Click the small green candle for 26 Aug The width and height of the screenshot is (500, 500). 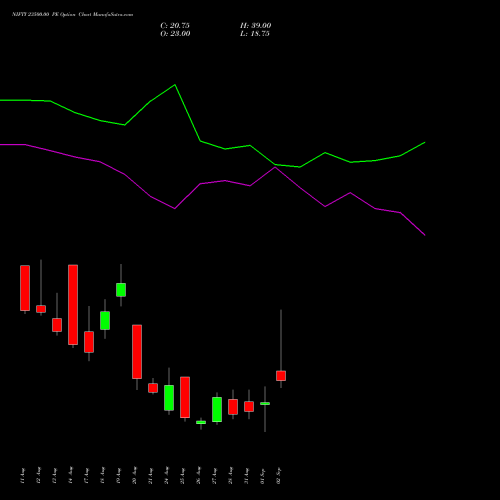(x=201, y=422)
